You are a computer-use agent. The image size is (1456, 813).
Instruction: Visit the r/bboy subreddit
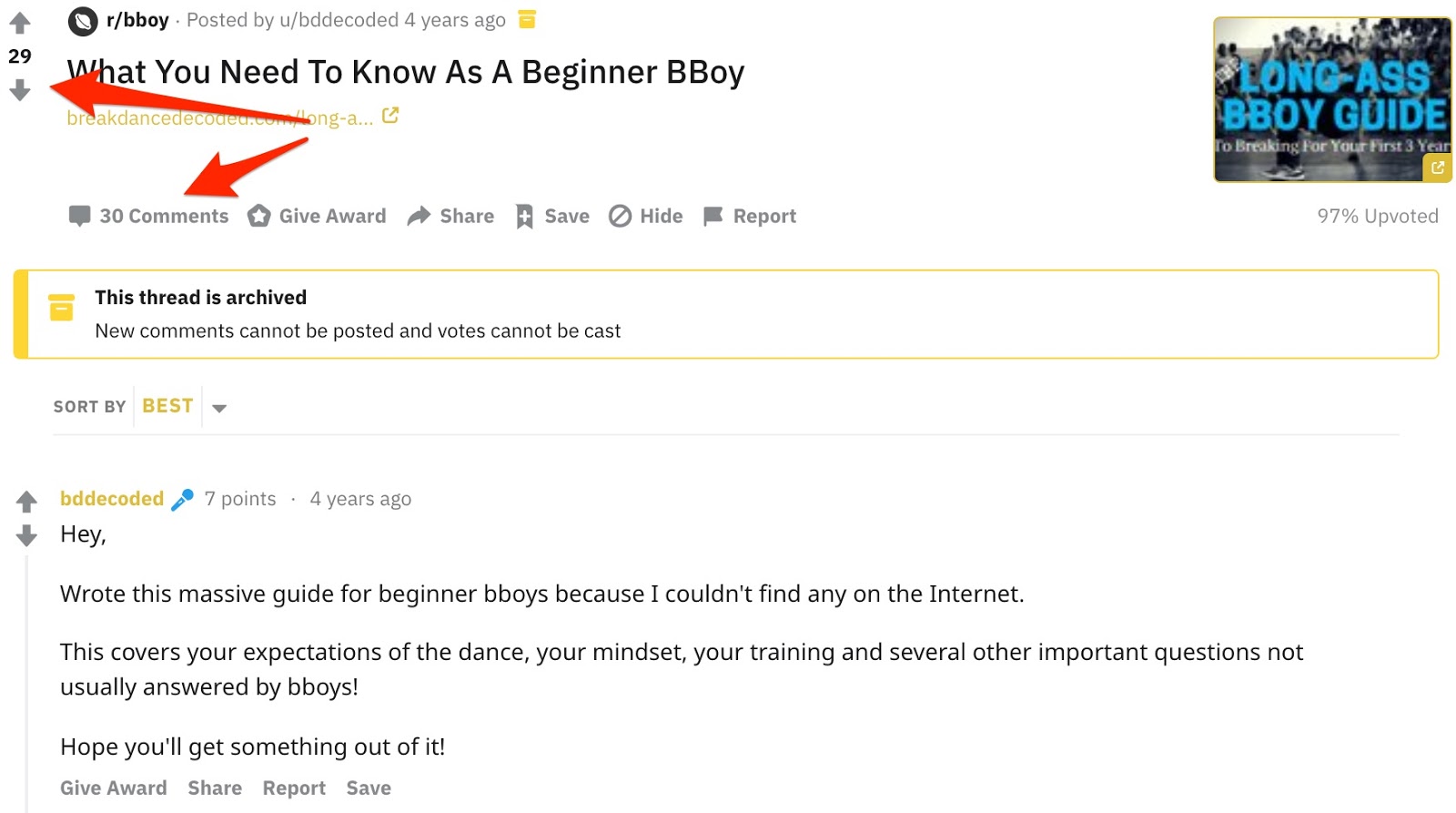(x=136, y=19)
